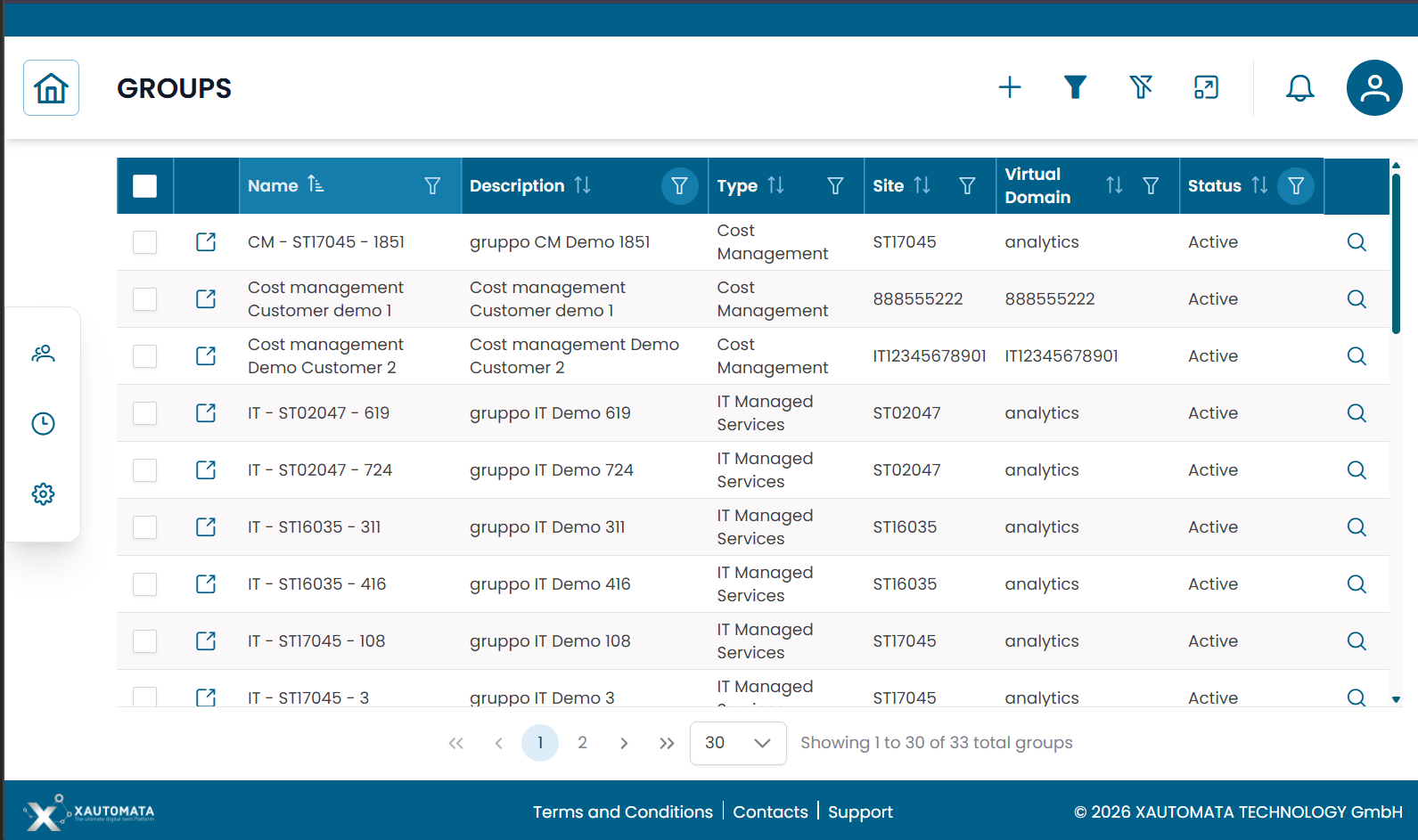Check the box for CM - ST17045 - 1851
Screen dimensions: 1418x840
pyautogui.click(x=144, y=242)
